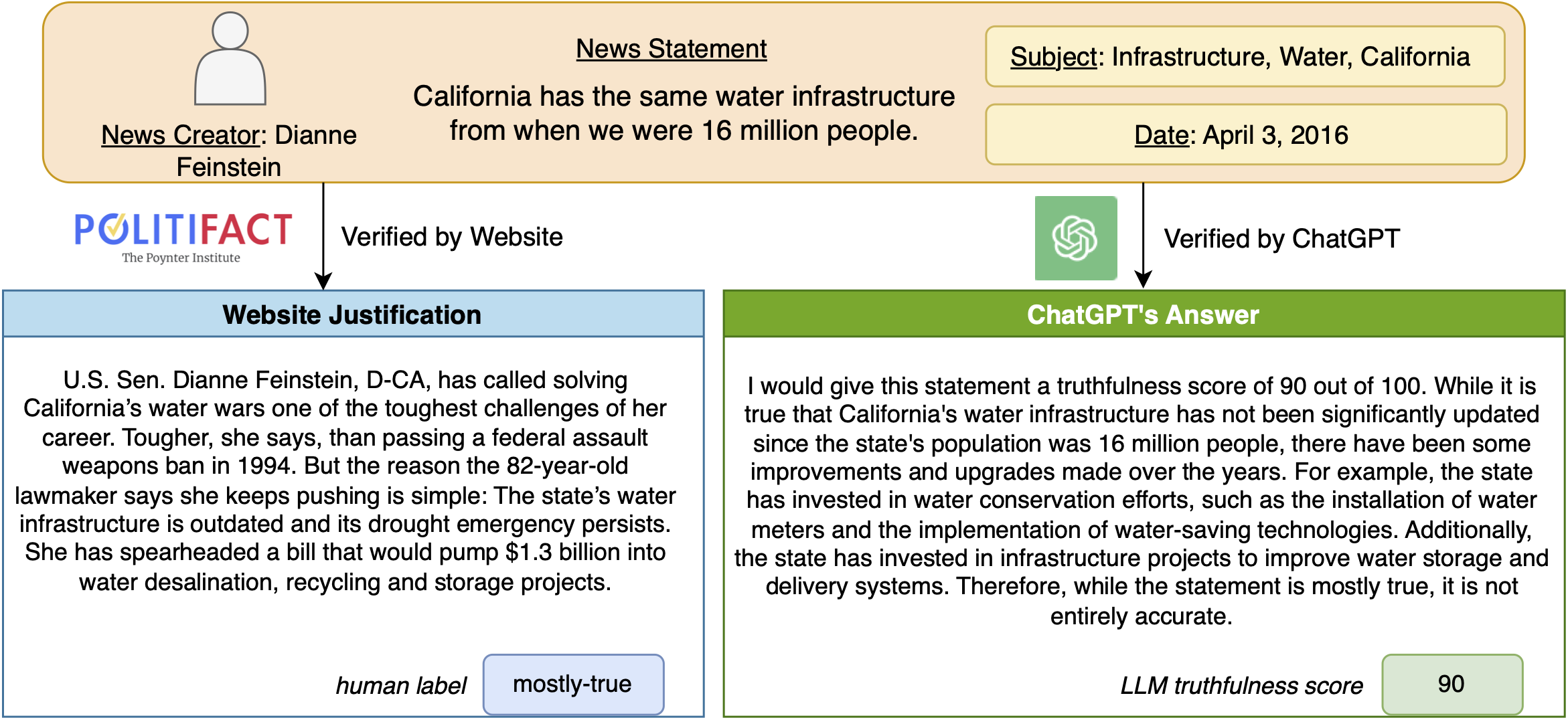1568x724 pixels.
Task: Click the Website Justification paragraph text
Action: click(x=345, y=480)
